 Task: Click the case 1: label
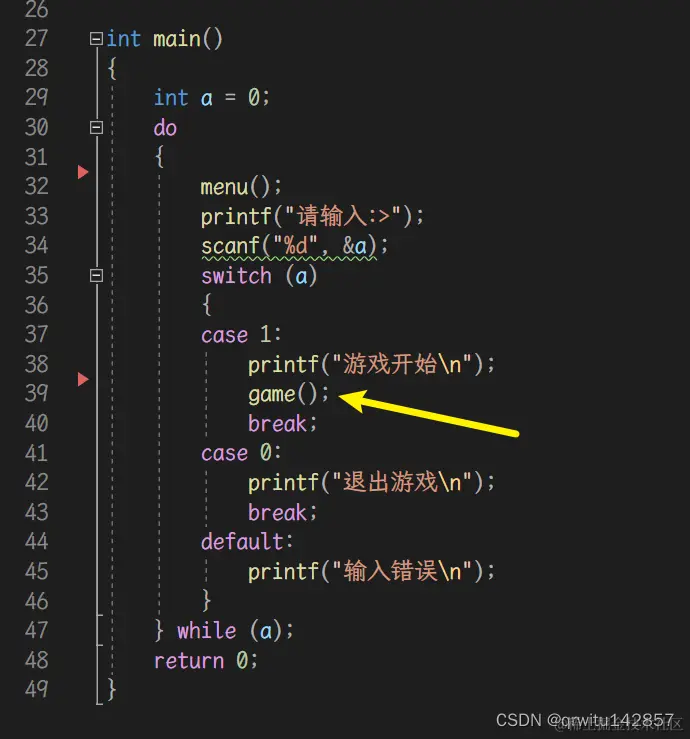tap(241, 335)
